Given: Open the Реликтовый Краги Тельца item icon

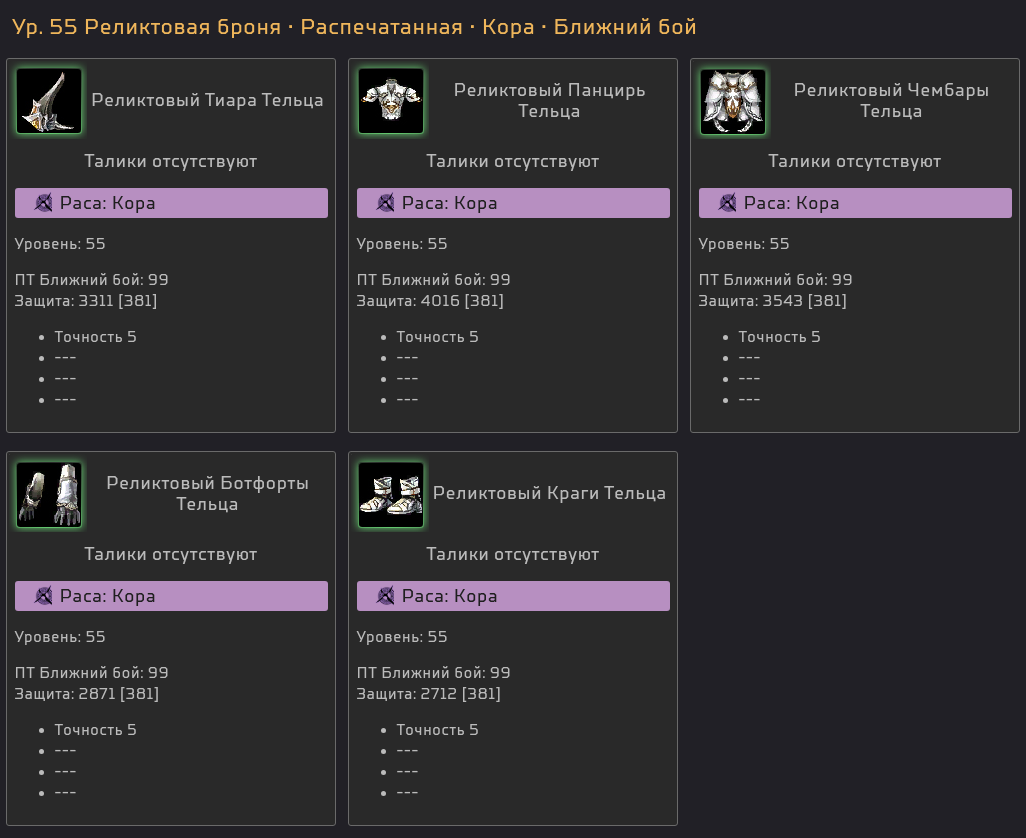Looking at the screenshot, I should coord(391,494).
